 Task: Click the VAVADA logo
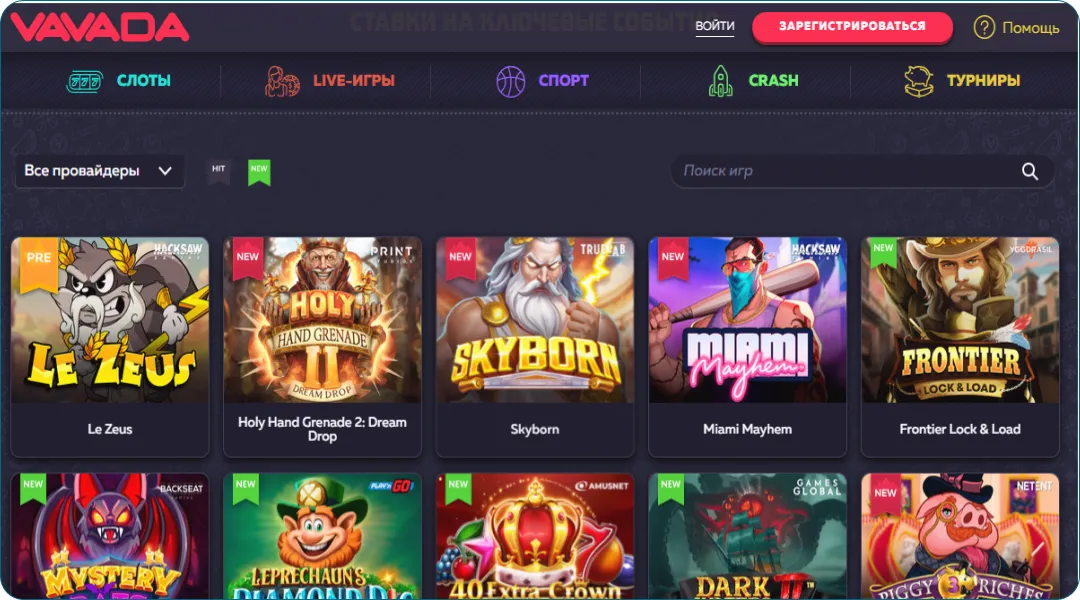tap(99, 27)
